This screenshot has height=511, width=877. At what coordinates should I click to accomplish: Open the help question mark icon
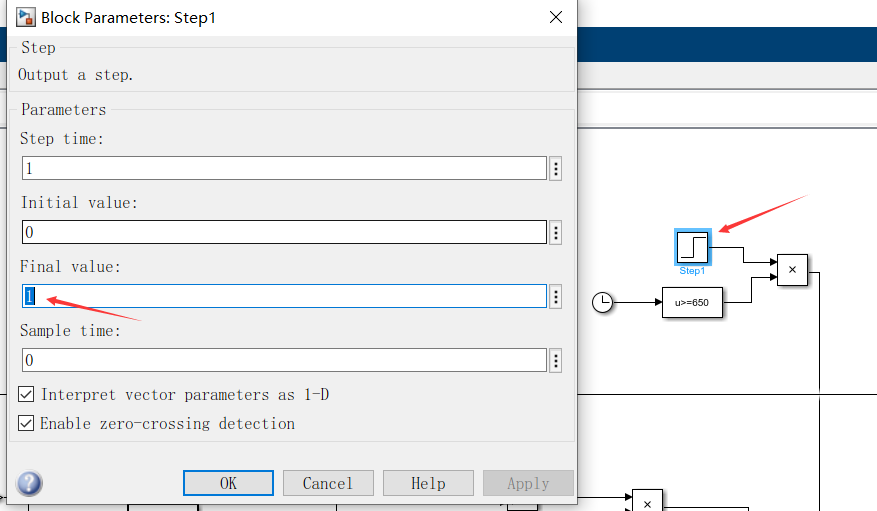(x=29, y=484)
